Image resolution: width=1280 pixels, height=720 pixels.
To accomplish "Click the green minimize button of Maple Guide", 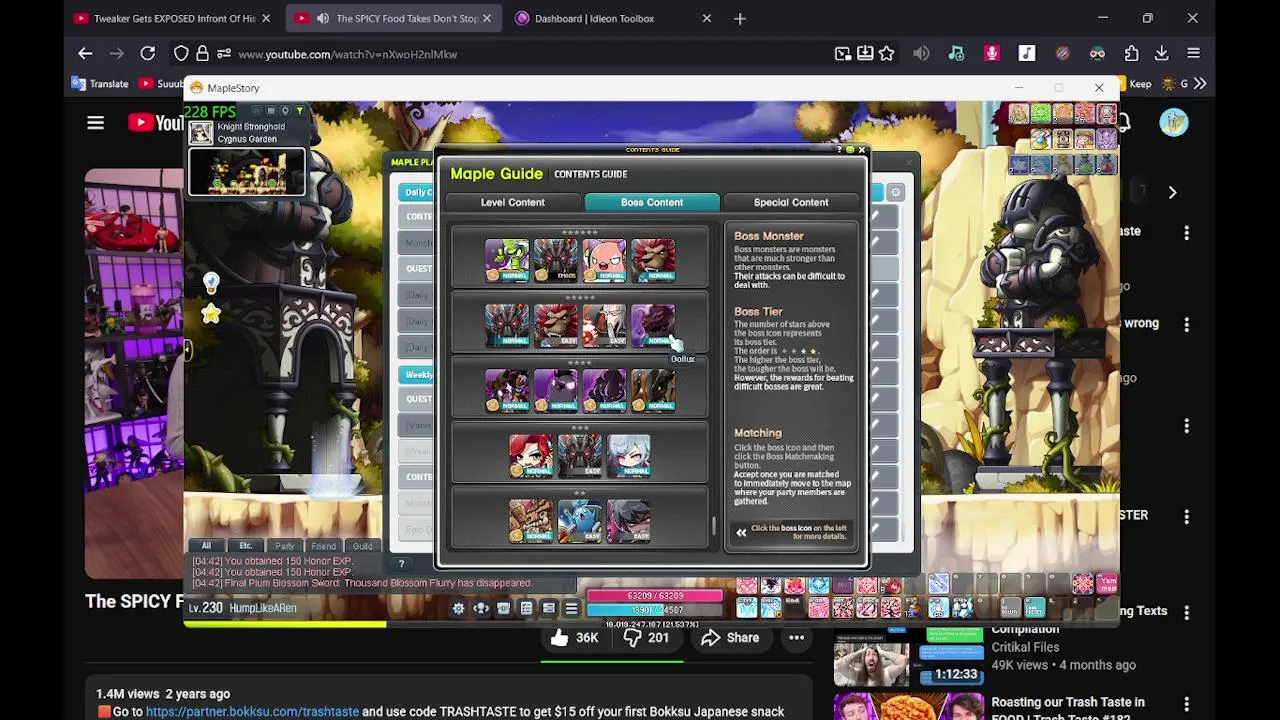I will (x=850, y=150).
